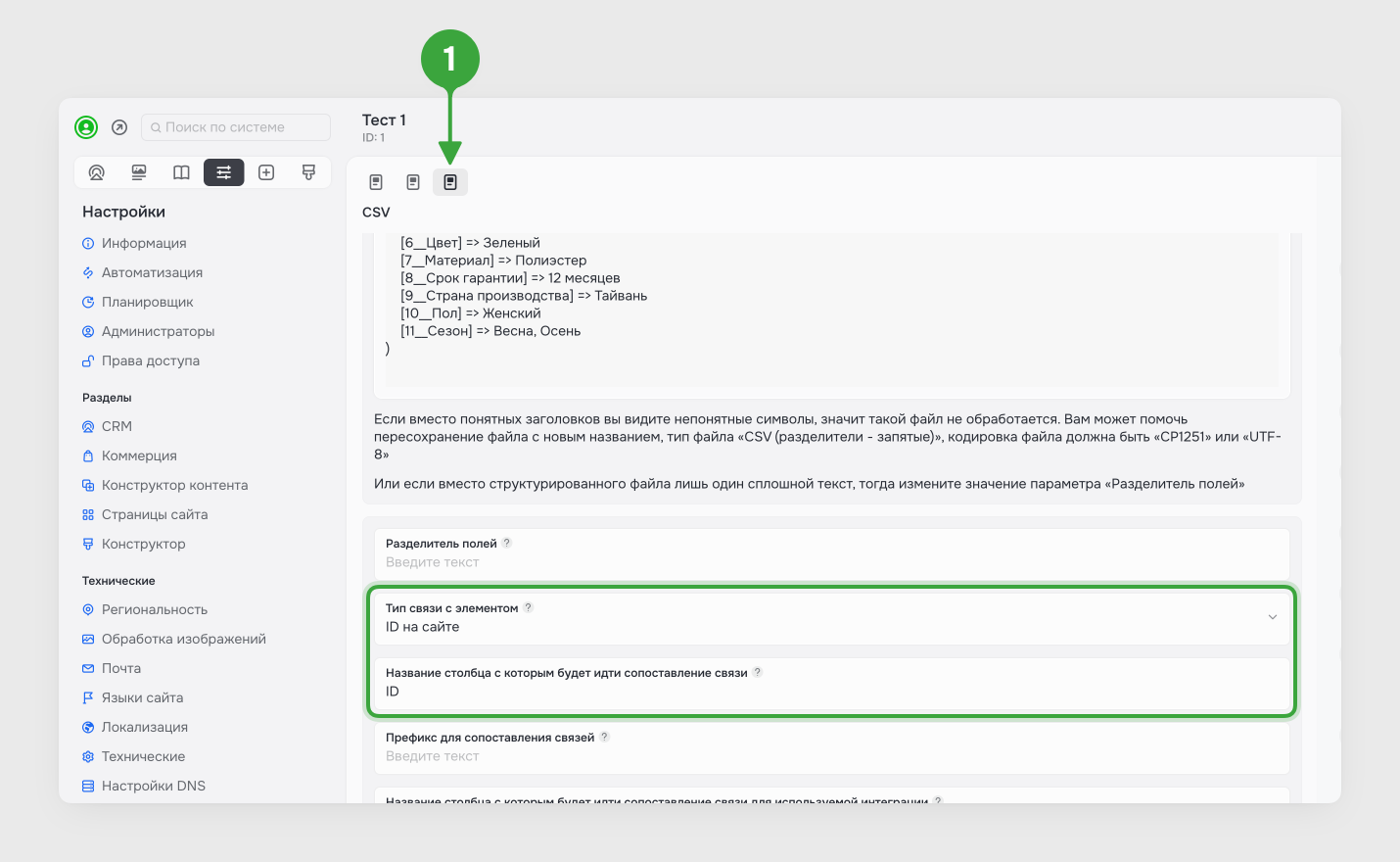This screenshot has width=1400, height=862.
Task: Switch to the first document tab icon
Action: coord(376,182)
